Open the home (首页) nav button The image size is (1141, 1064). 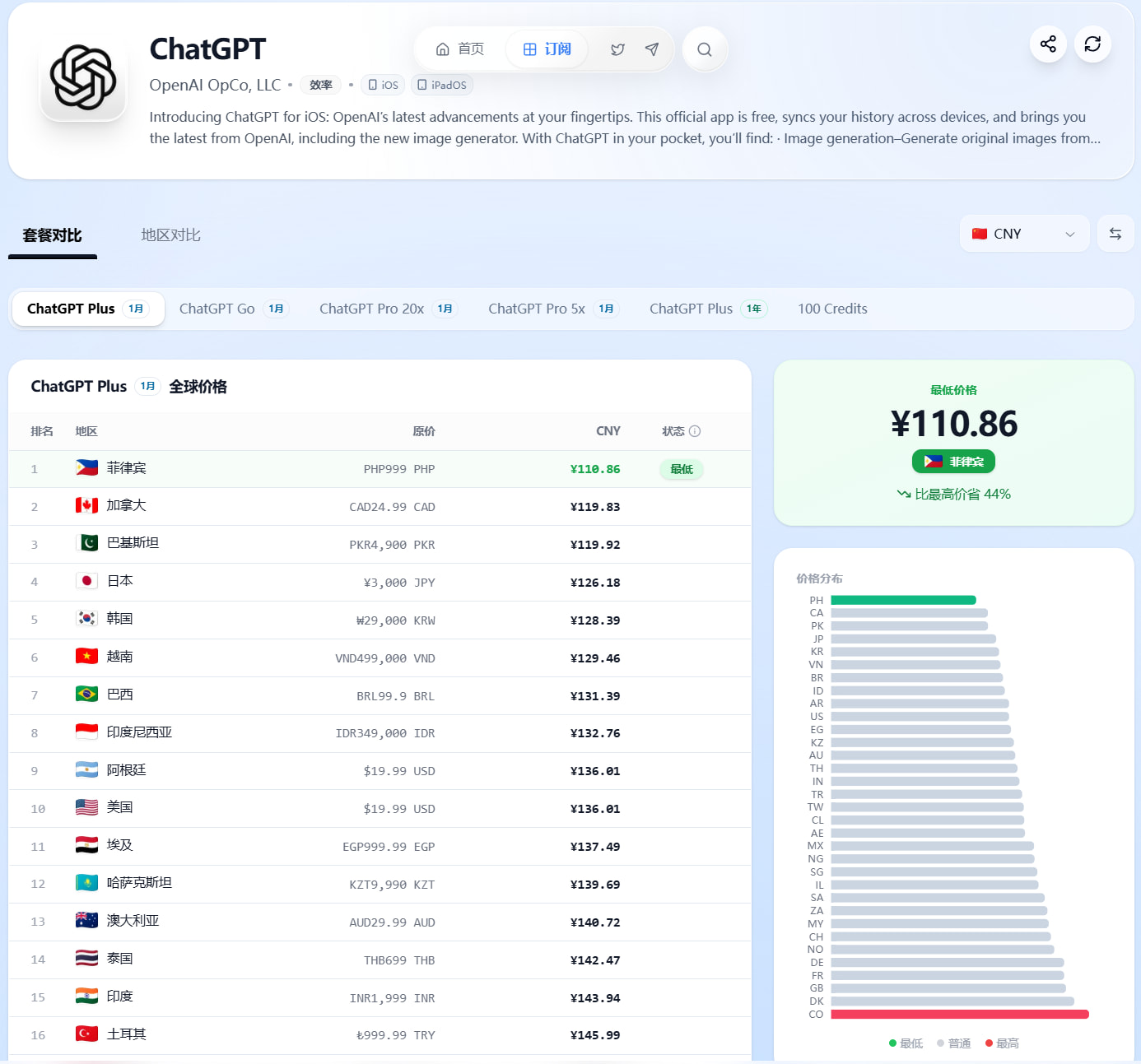[x=460, y=49]
